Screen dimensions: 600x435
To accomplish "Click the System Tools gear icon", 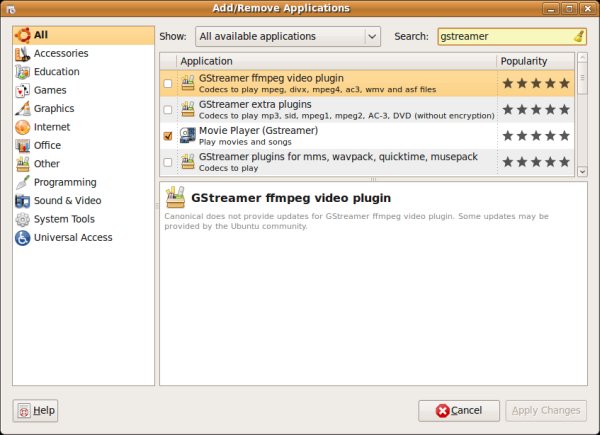I will pyautogui.click(x=23, y=219).
